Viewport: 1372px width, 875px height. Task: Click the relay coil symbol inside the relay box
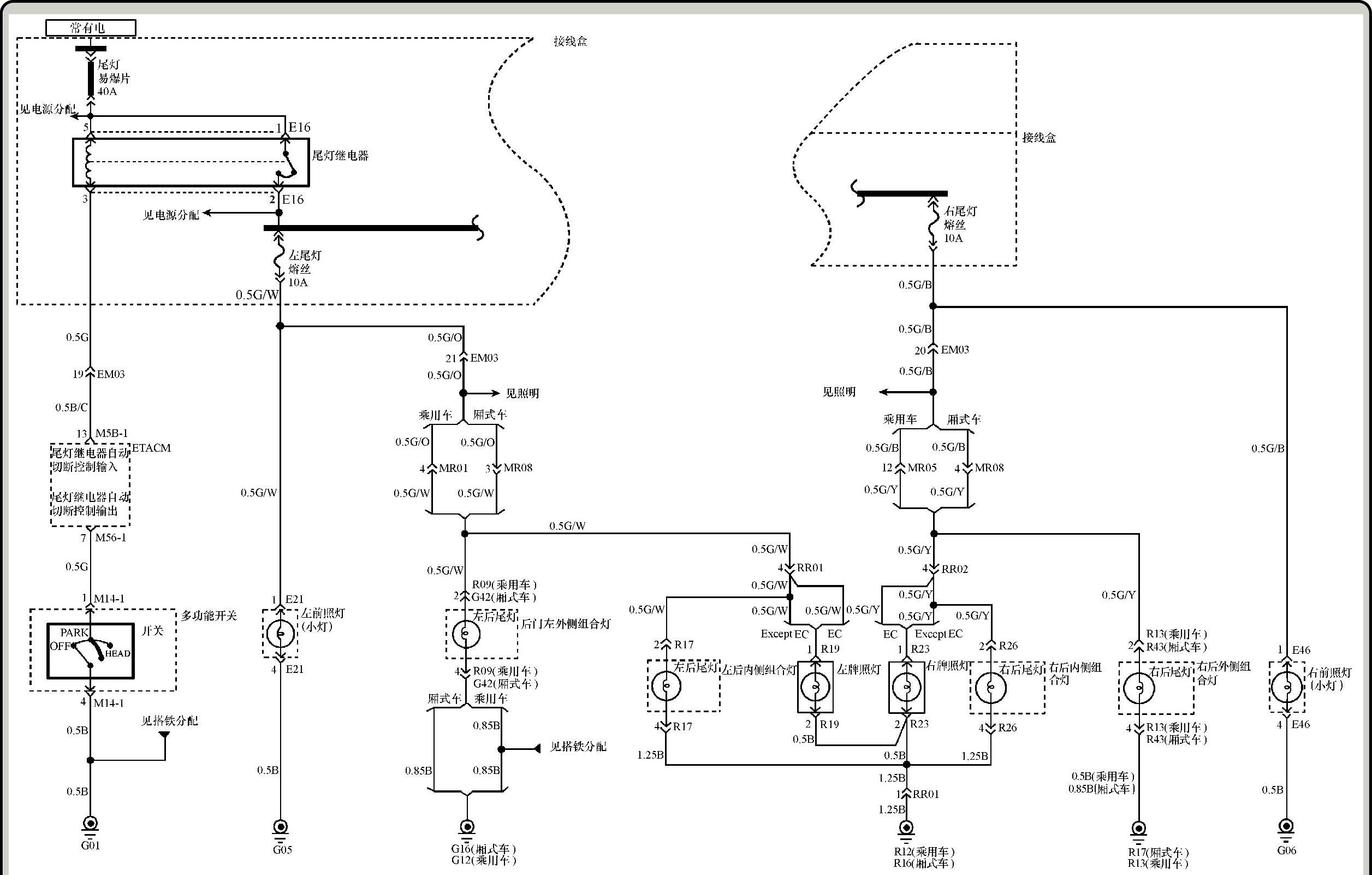[x=88, y=162]
